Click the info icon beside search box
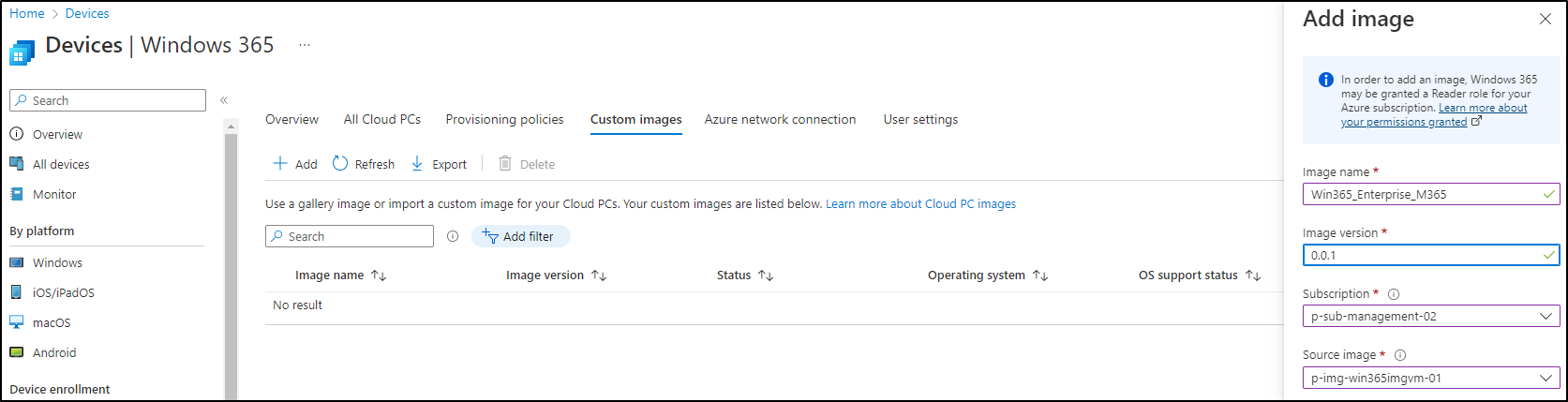Screen dimensions: 1568x402 click(453, 236)
